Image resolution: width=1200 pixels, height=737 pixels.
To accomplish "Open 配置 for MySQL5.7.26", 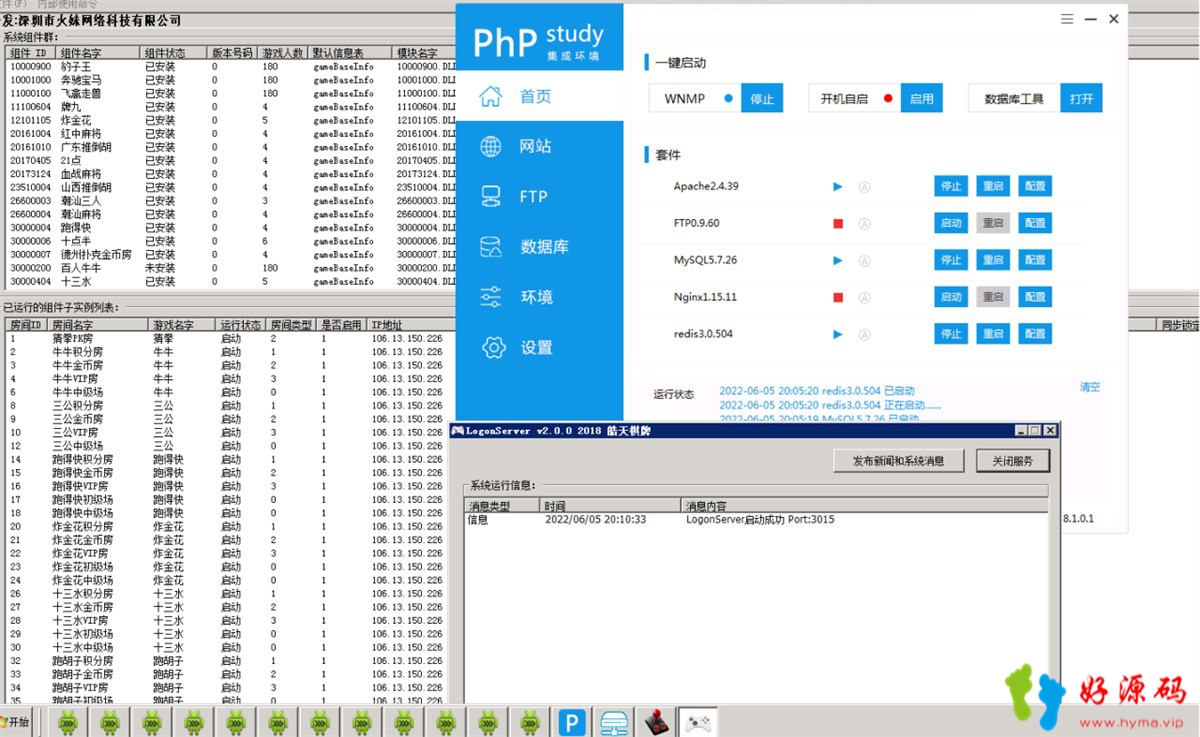I will [x=1035, y=260].
